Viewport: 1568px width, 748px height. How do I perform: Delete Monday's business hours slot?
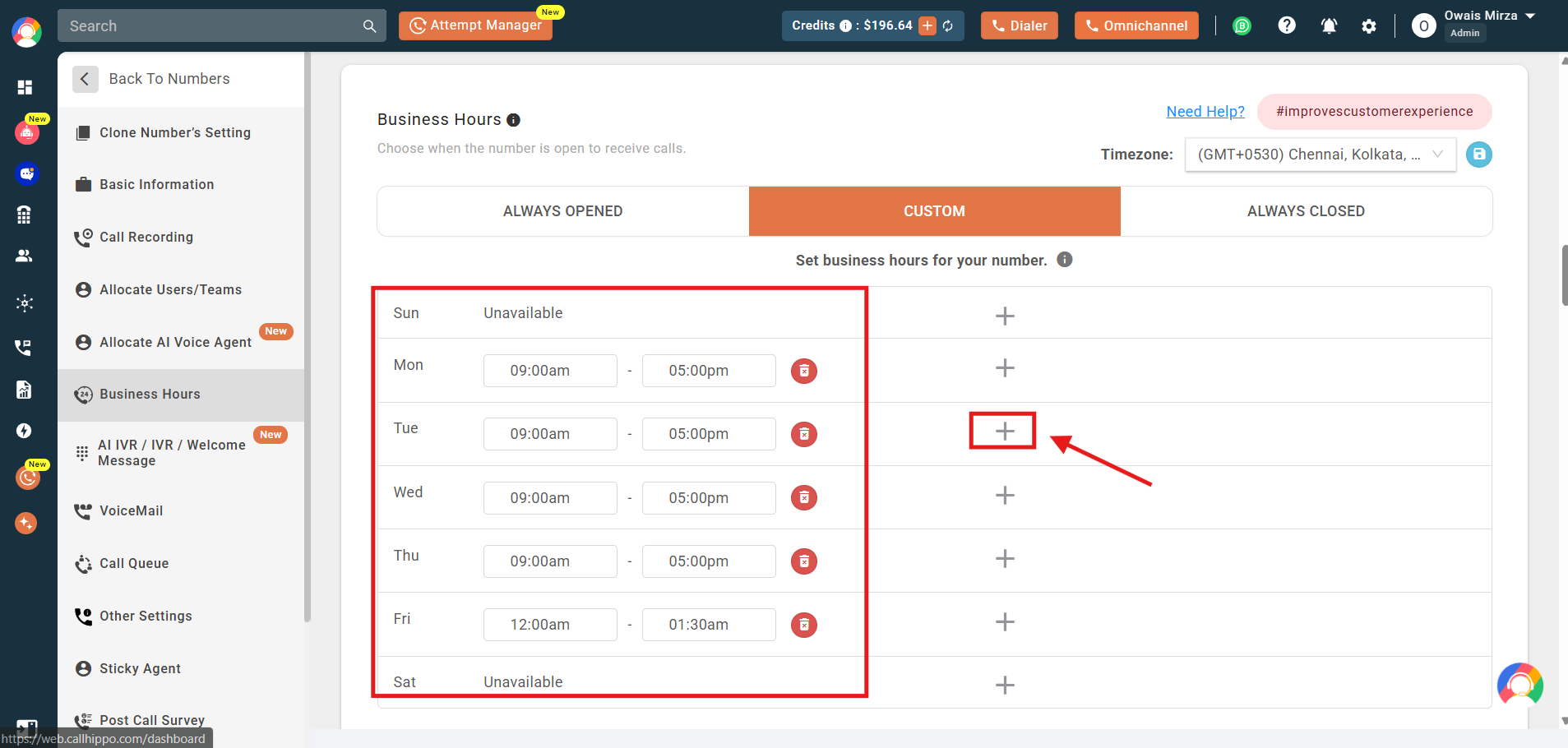click(804, 371)
